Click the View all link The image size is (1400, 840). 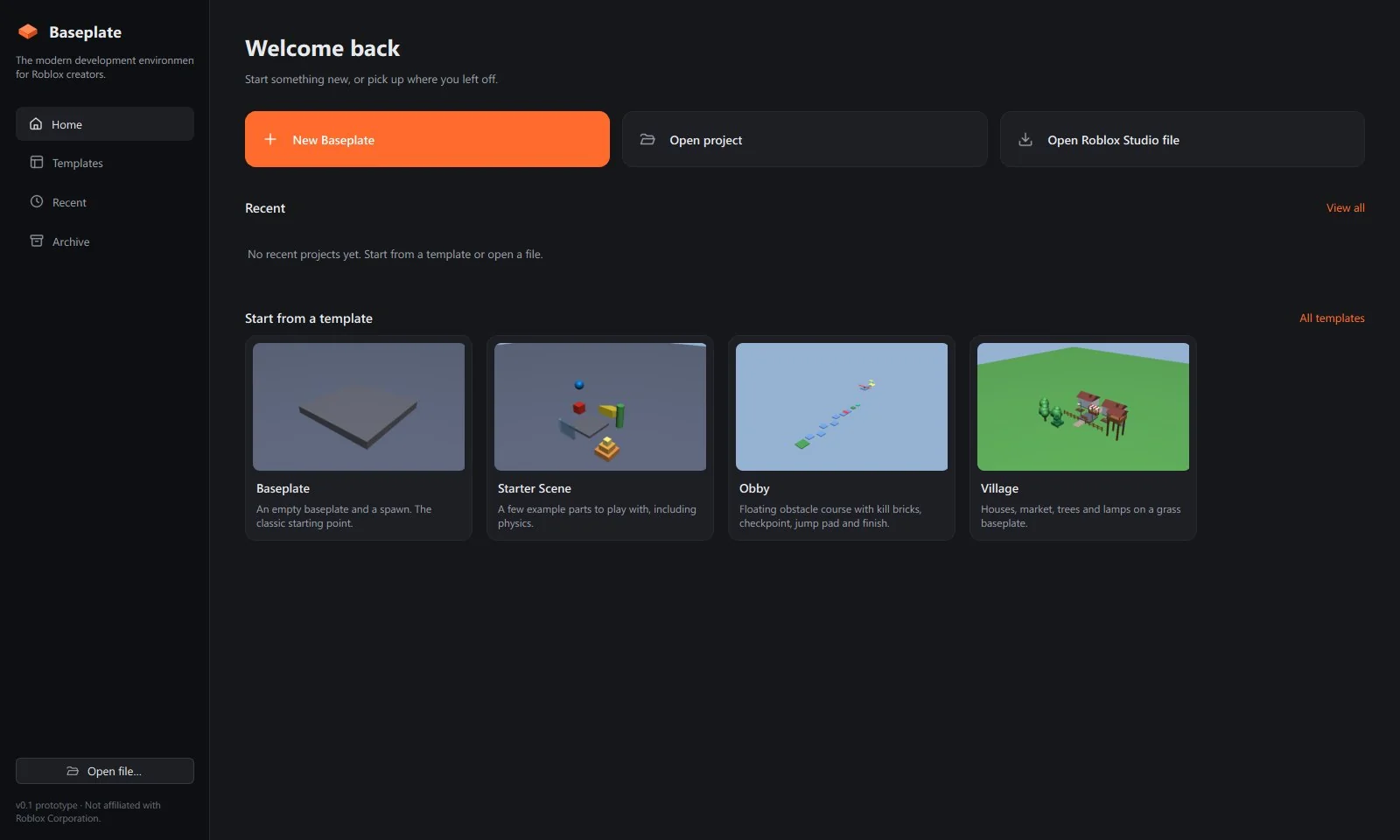pos(1345,208)
